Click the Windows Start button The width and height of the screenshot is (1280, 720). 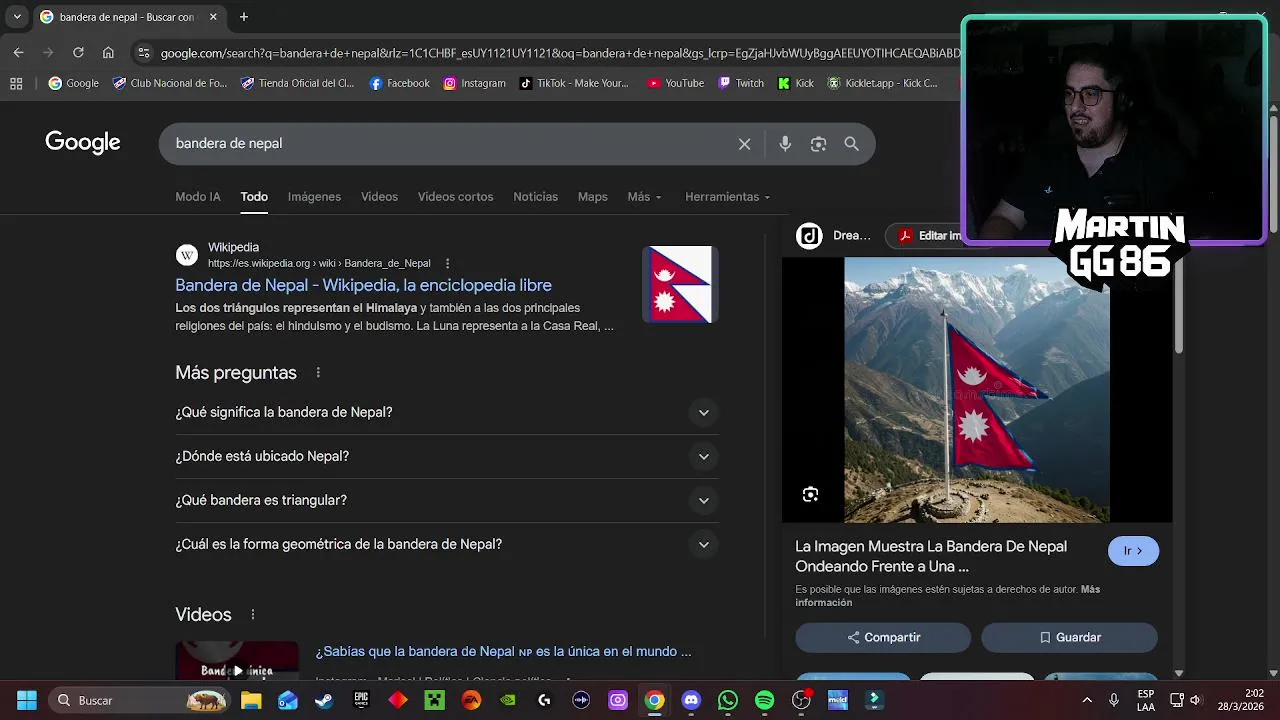[x=27, y=700]
